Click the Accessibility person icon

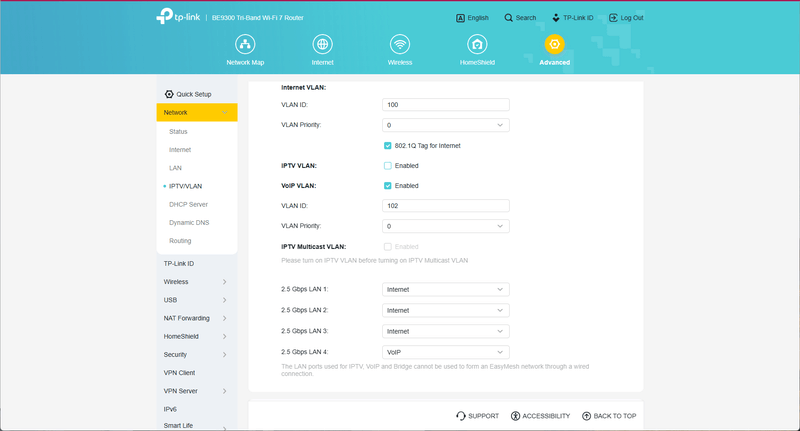click(x=515, y=416)
